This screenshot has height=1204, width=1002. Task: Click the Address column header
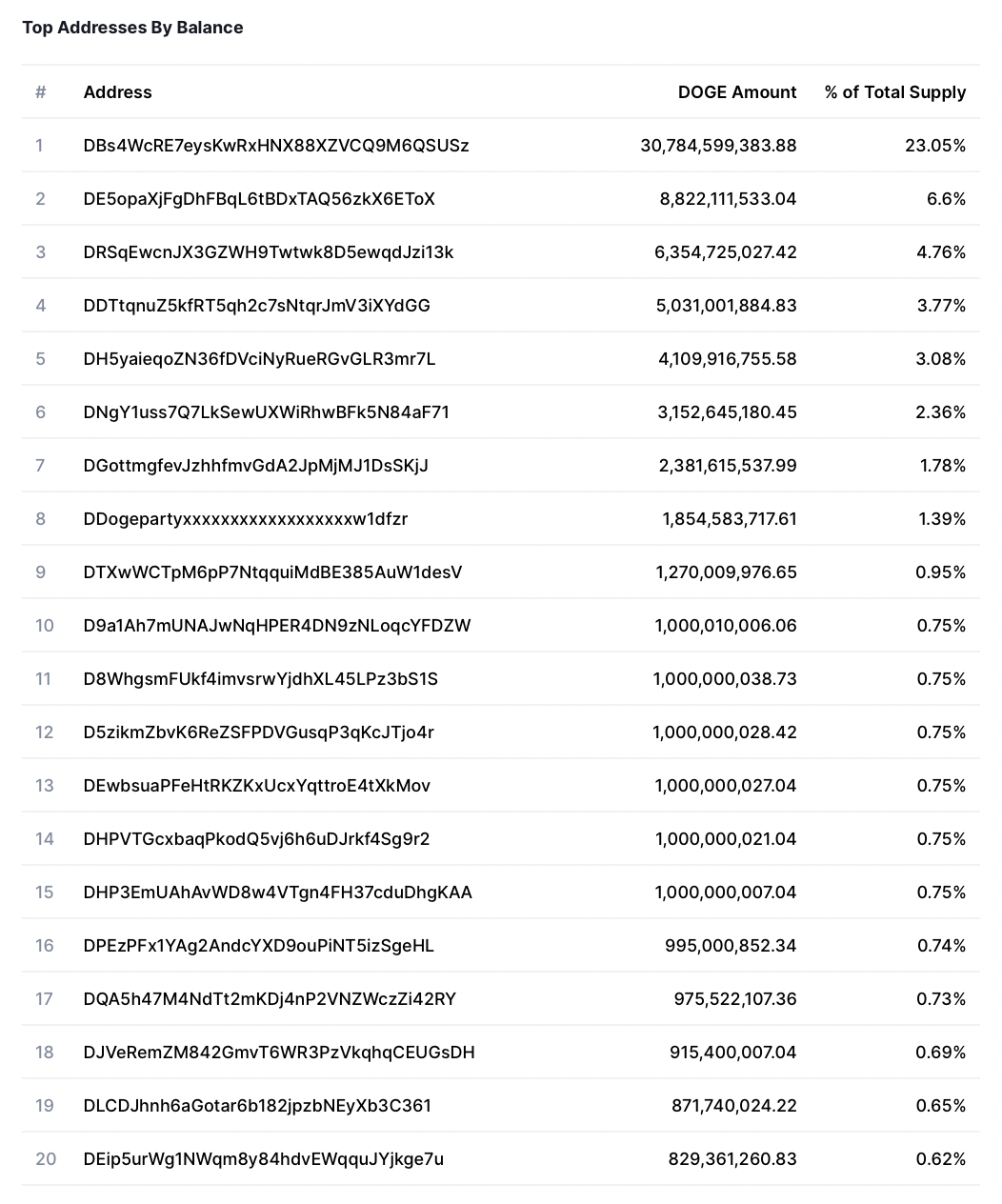[x=118, y=92]
